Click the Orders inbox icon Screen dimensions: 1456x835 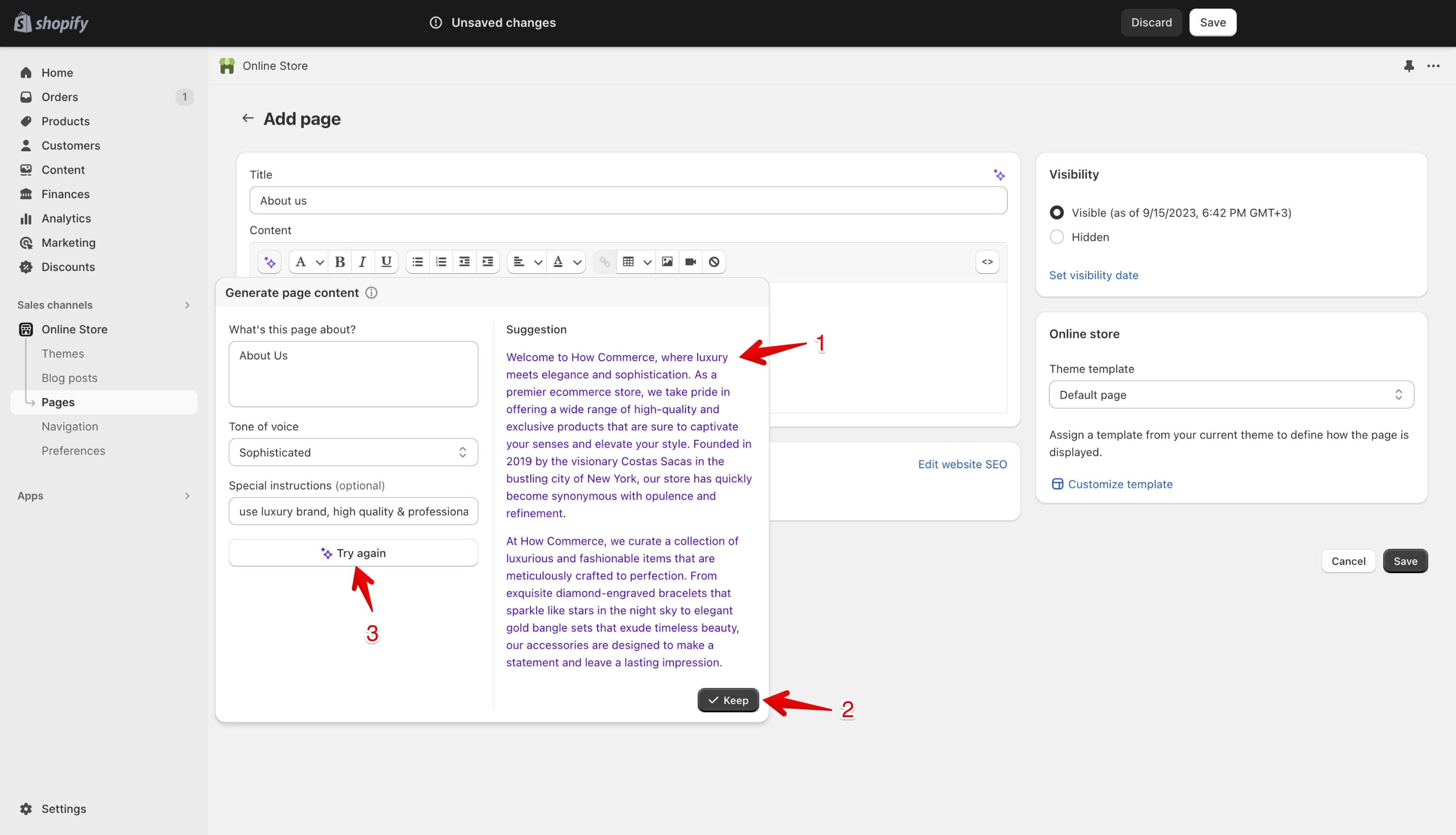point(26,97)
